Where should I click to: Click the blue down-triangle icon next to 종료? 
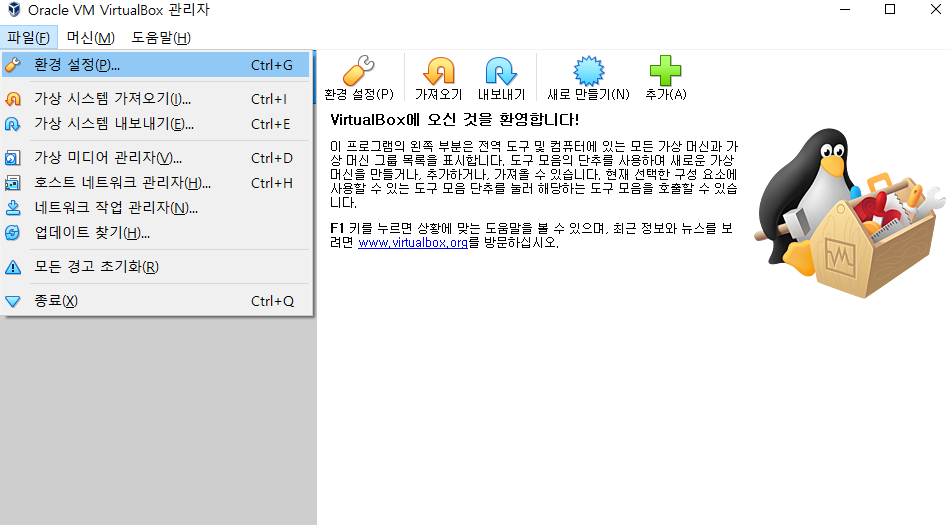click(13, 301)
